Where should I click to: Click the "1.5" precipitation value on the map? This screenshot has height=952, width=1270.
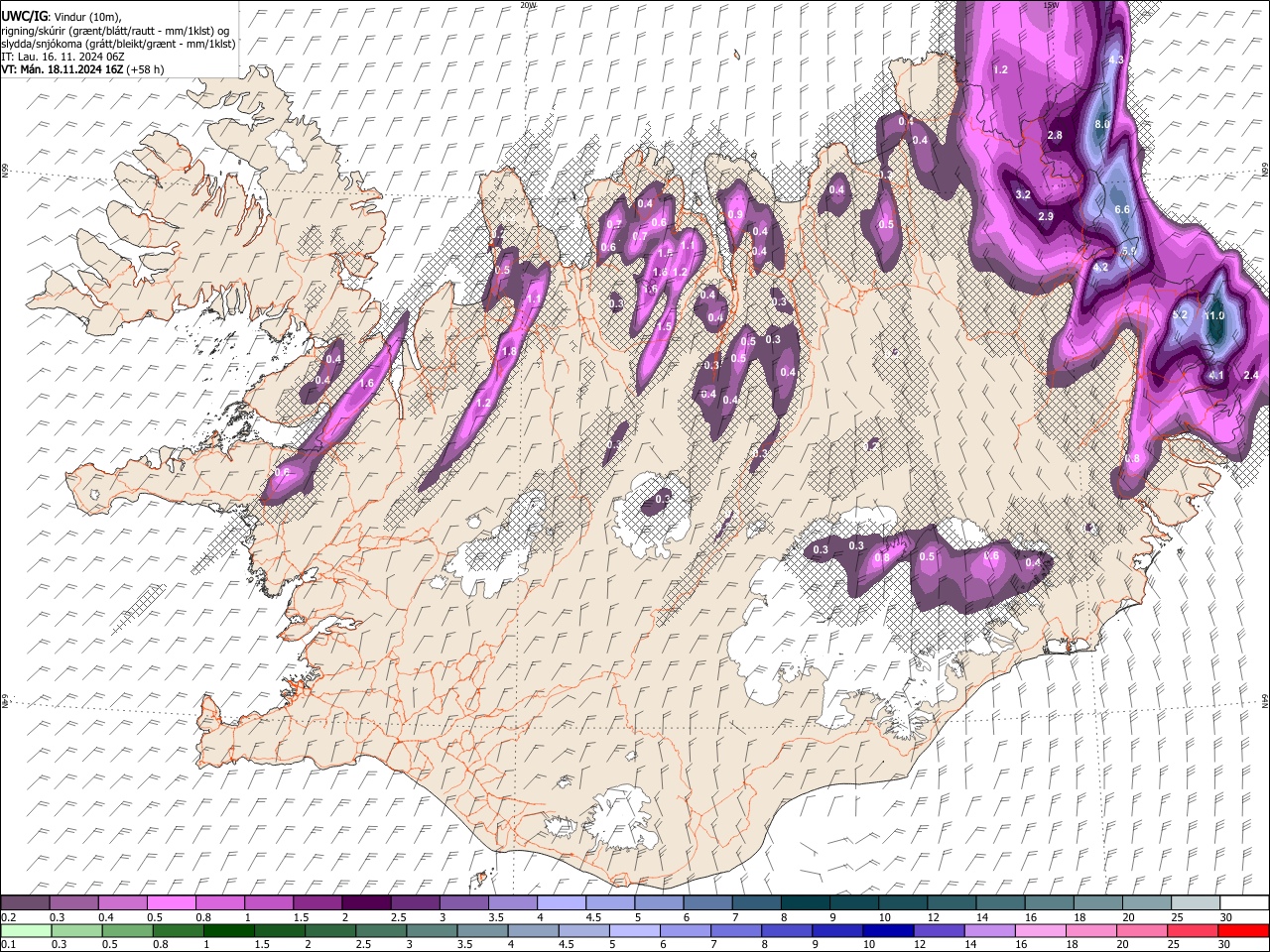tap(665, 326)
